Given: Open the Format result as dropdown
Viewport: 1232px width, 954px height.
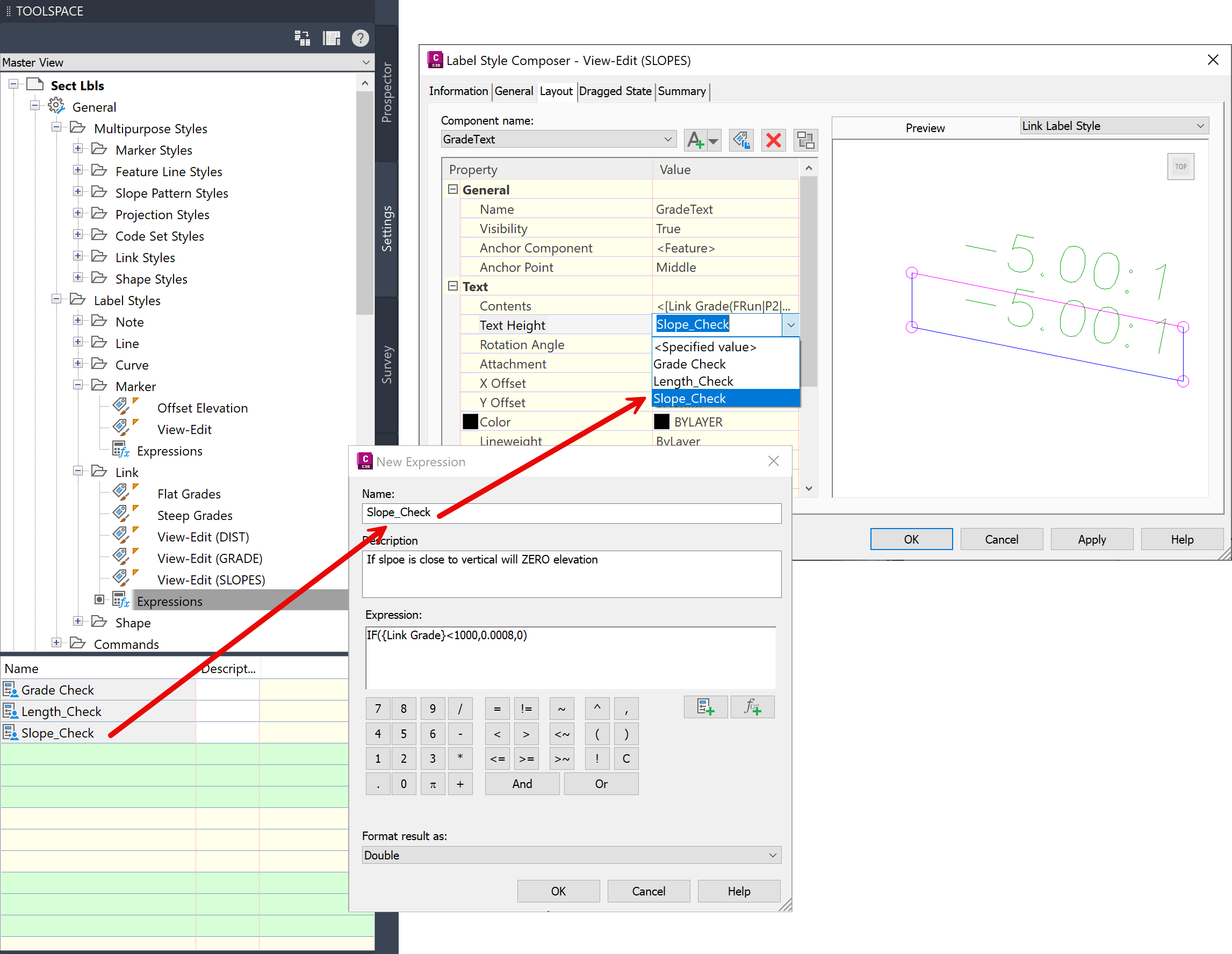Looking at the screenshot, I should pyautogui.click(x=772, y=855).
